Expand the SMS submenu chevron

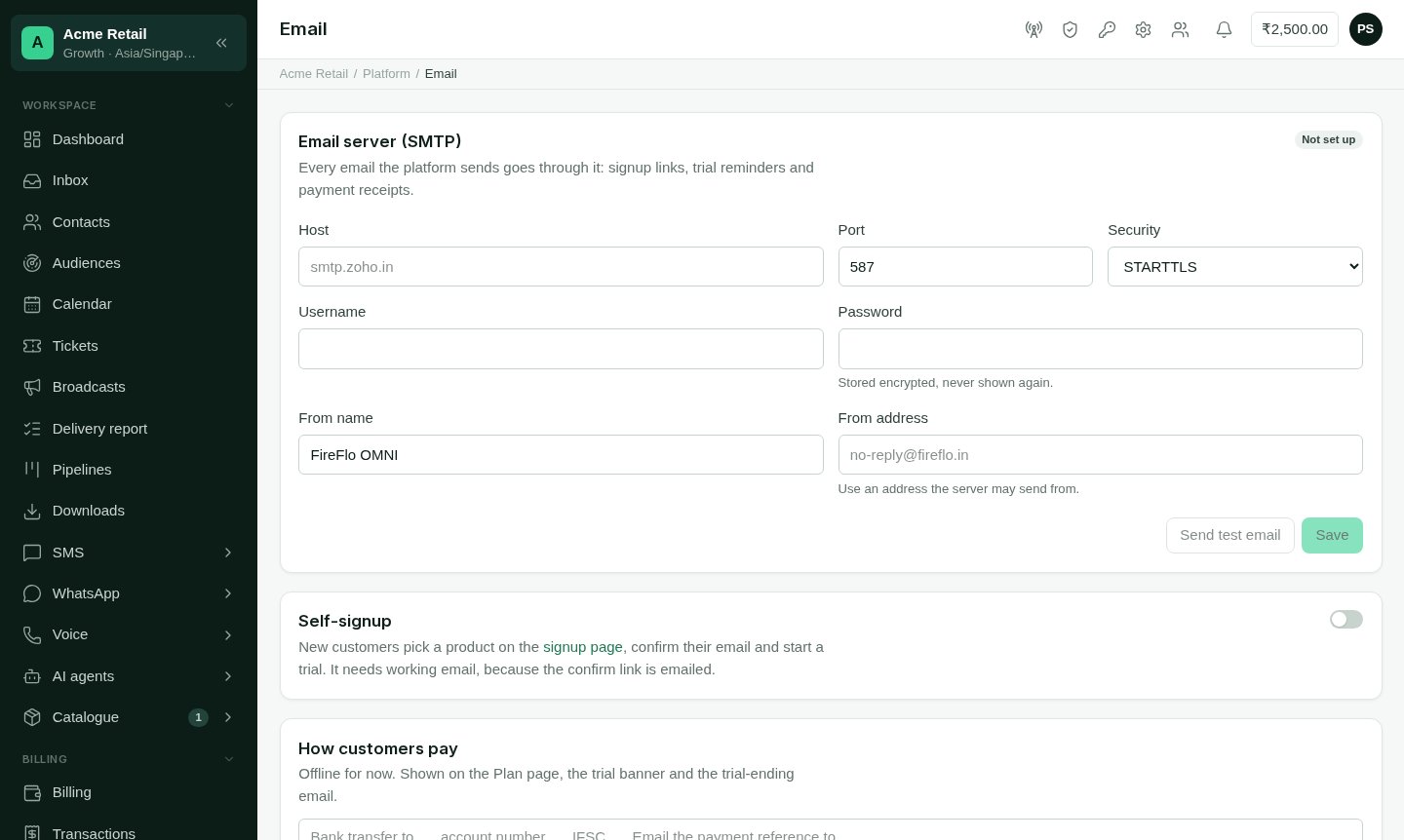point(228,553)
